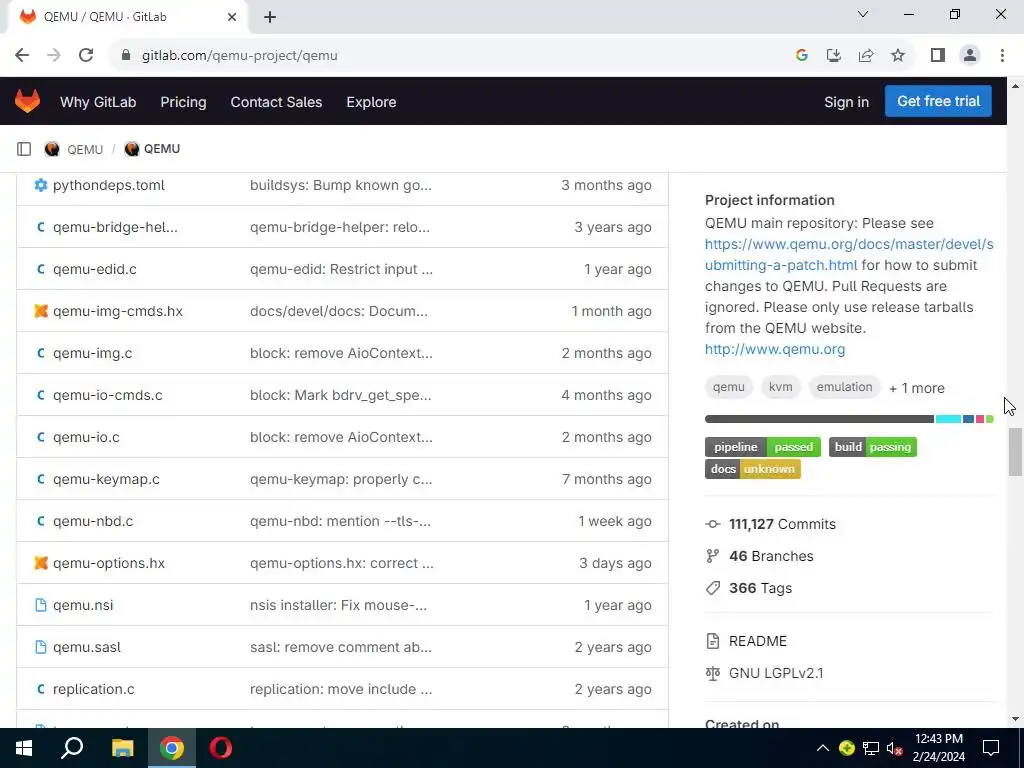Open the http://www.qemu.org link

(x=775, y=349)
